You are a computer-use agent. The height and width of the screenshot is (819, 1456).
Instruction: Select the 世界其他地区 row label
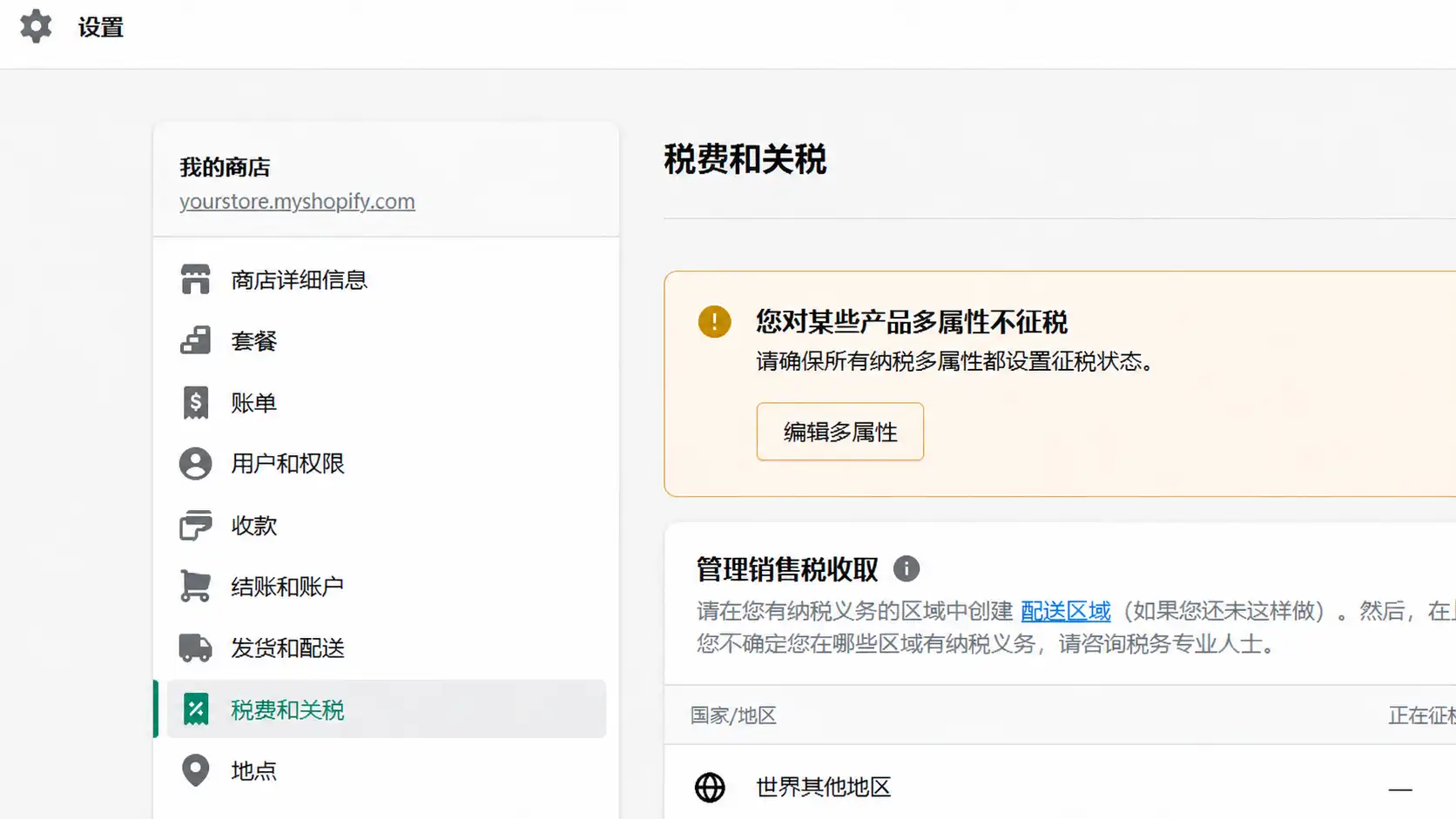[x=823, y=787]
